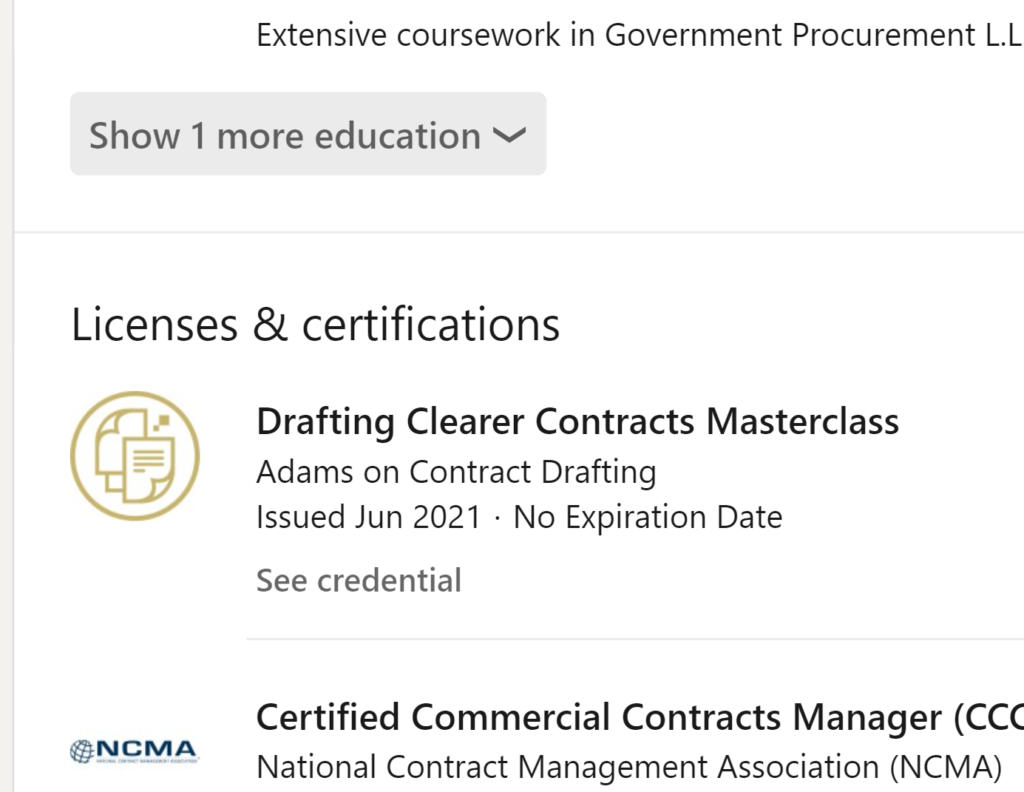Screen dimensions: 1024x792
Task: Select the gold documents badge beside the Masterclass
Action: click(135, 455)
